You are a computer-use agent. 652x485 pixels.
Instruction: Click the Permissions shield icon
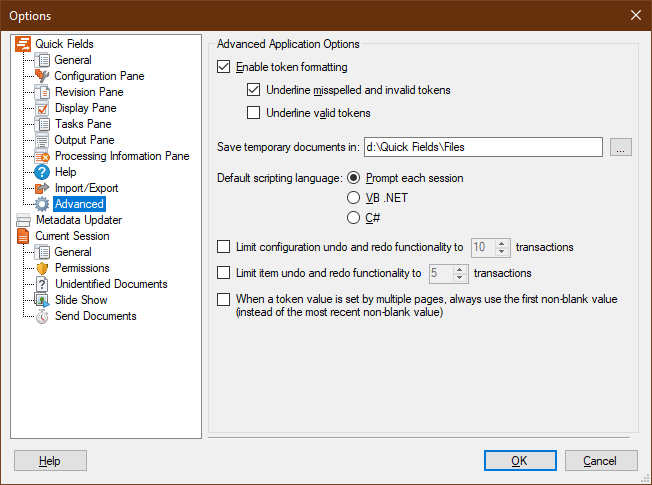point(42,268)
